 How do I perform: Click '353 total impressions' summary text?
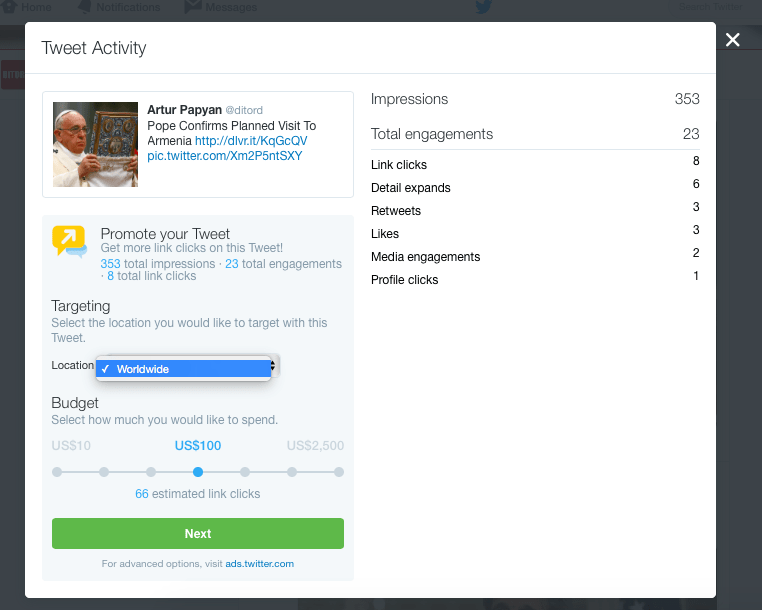(x=158, y=263)
